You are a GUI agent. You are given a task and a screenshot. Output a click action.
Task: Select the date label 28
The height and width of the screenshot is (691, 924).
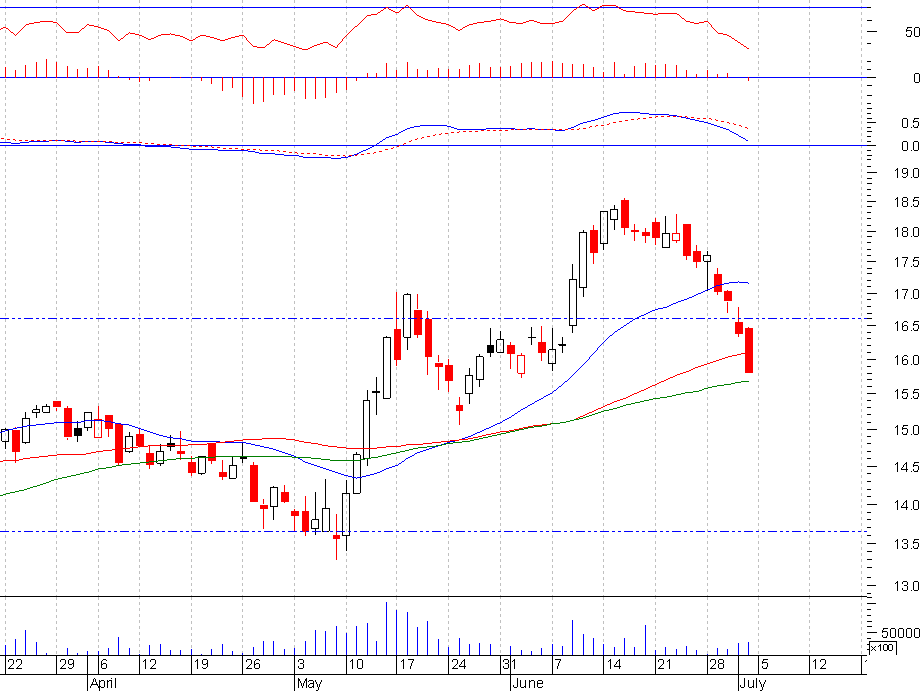click(717, 664)
